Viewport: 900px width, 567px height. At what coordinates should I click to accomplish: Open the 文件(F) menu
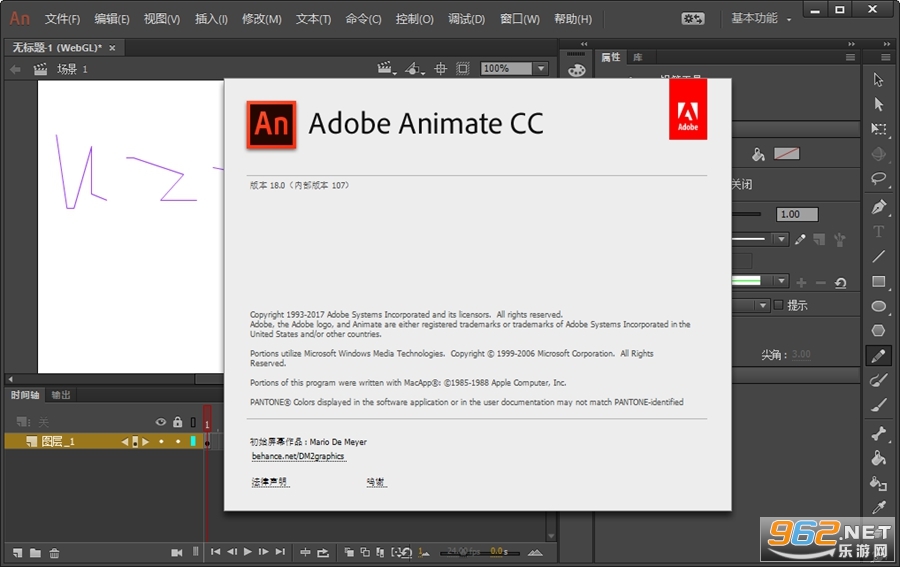[x=62, y=19]
